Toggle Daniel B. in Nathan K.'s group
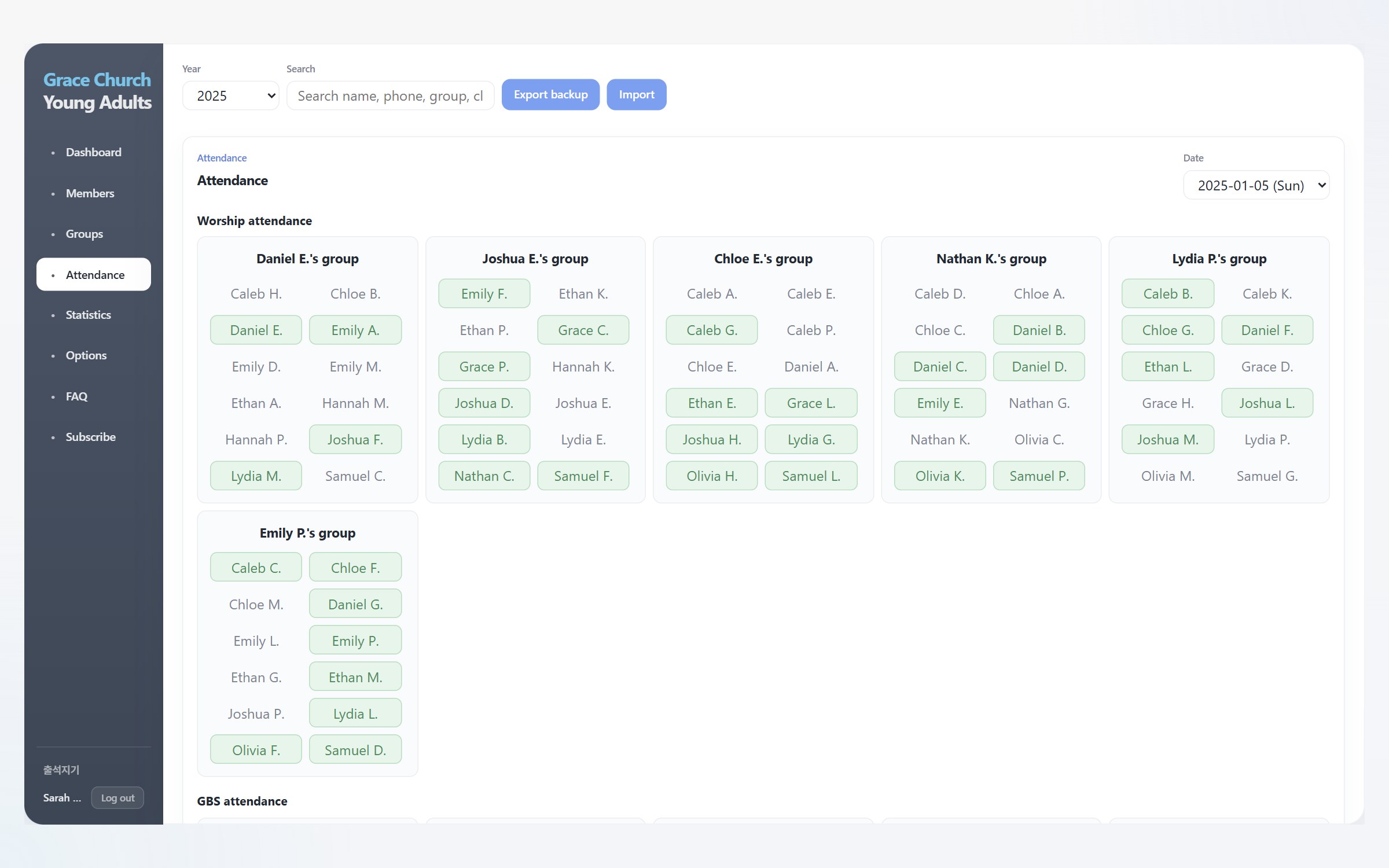The image size is (1389, 868). [x=1039, y=330]
